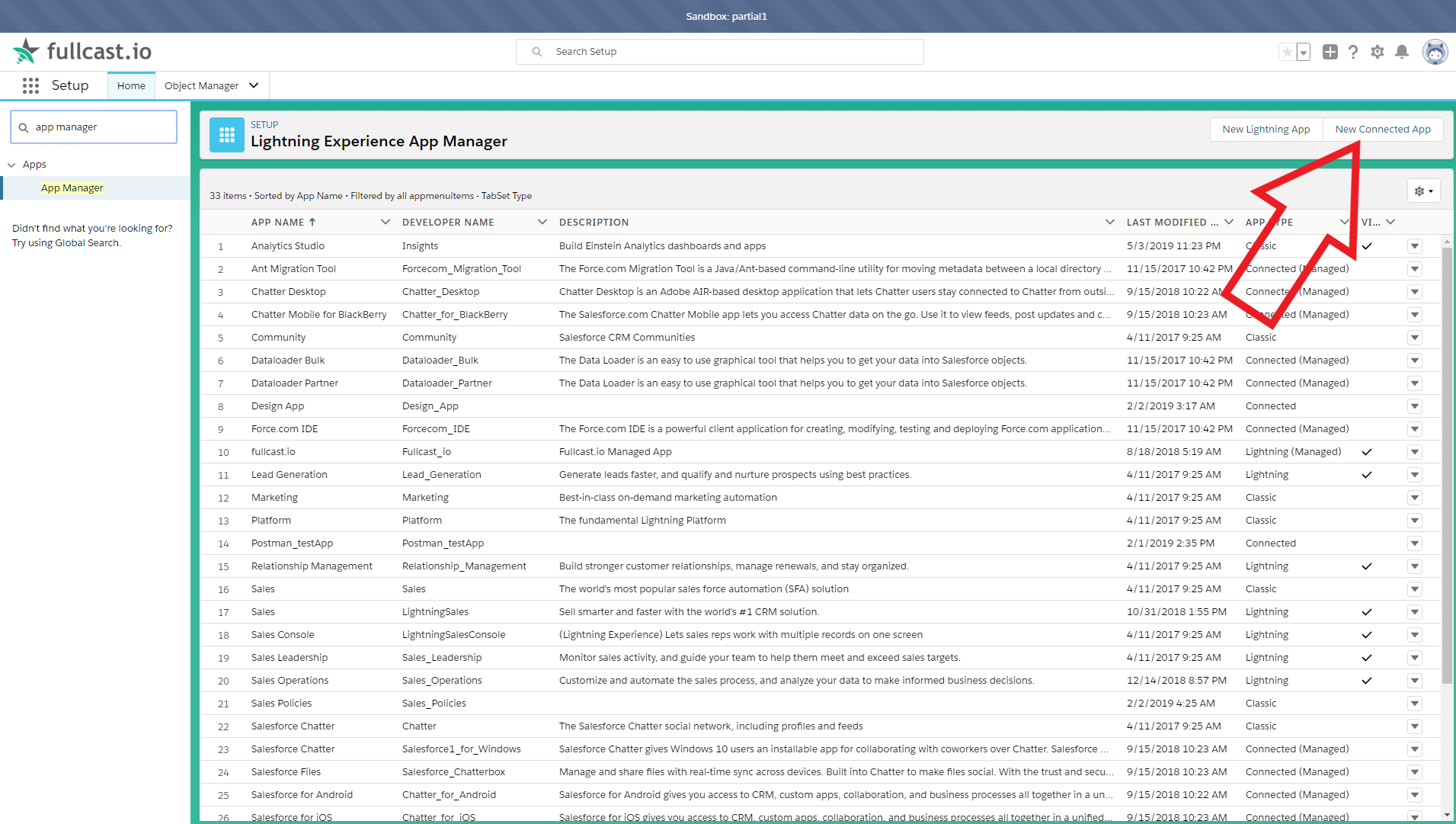Click the Postman_testApp developer name cell
1456x824 pixels.
coord(443,543)
